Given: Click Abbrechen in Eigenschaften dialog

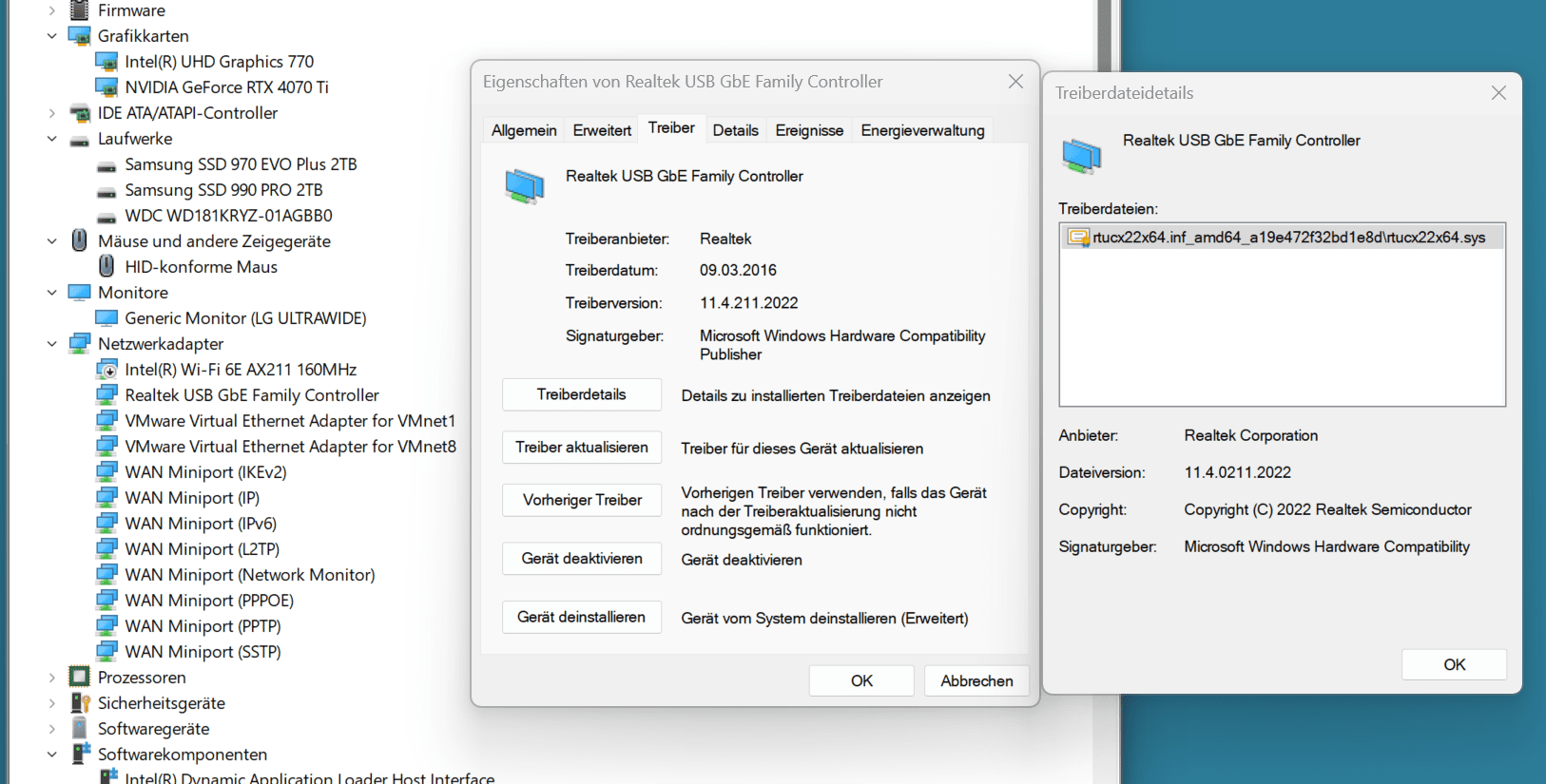Looking at the screenshot, I should (976, 680).
